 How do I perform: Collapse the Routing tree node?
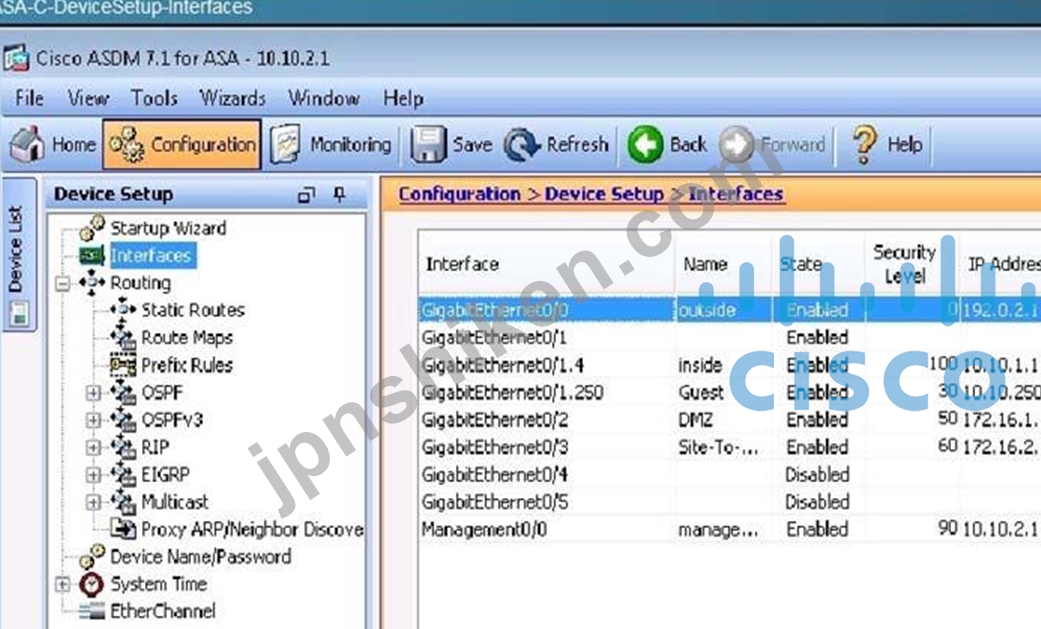62,284
